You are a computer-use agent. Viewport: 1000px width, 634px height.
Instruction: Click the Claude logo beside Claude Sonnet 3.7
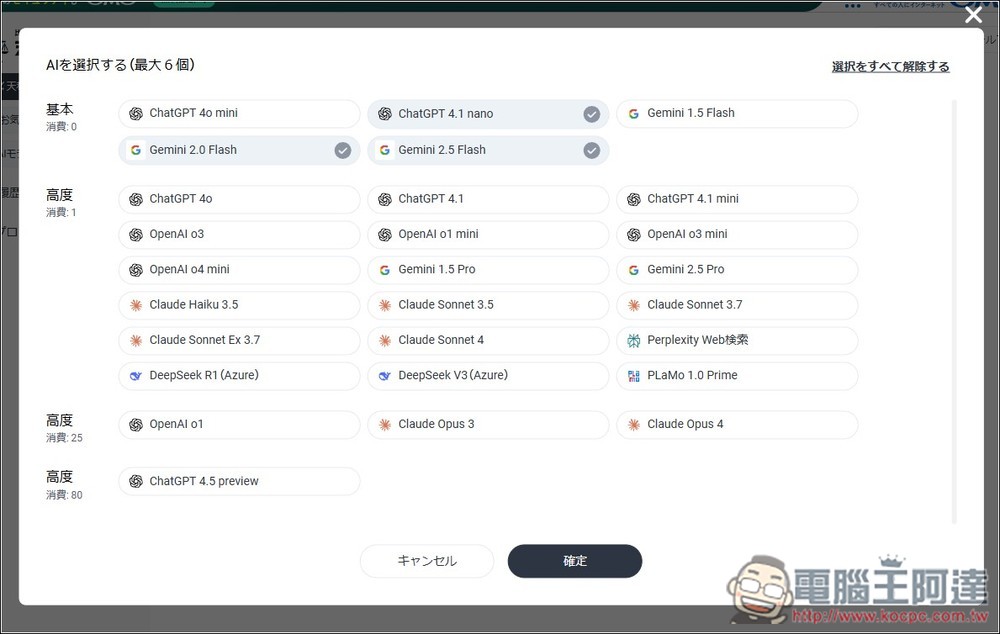tap(633, 306)
